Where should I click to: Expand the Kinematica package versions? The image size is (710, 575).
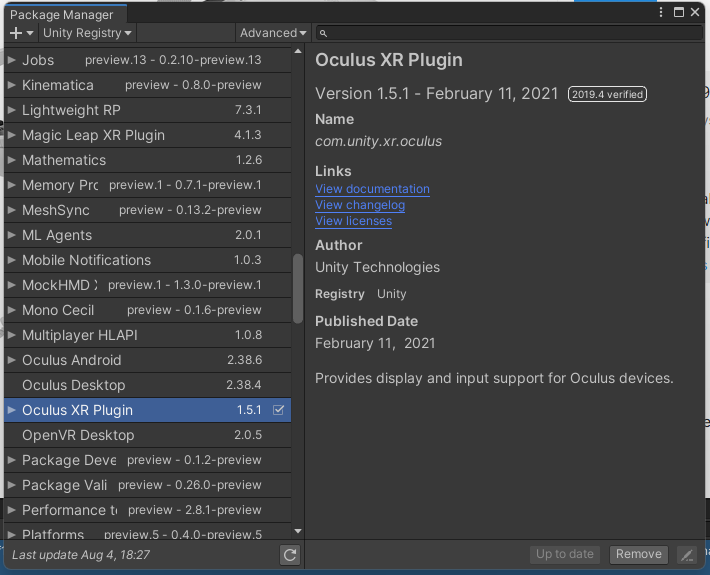point(12,85)
